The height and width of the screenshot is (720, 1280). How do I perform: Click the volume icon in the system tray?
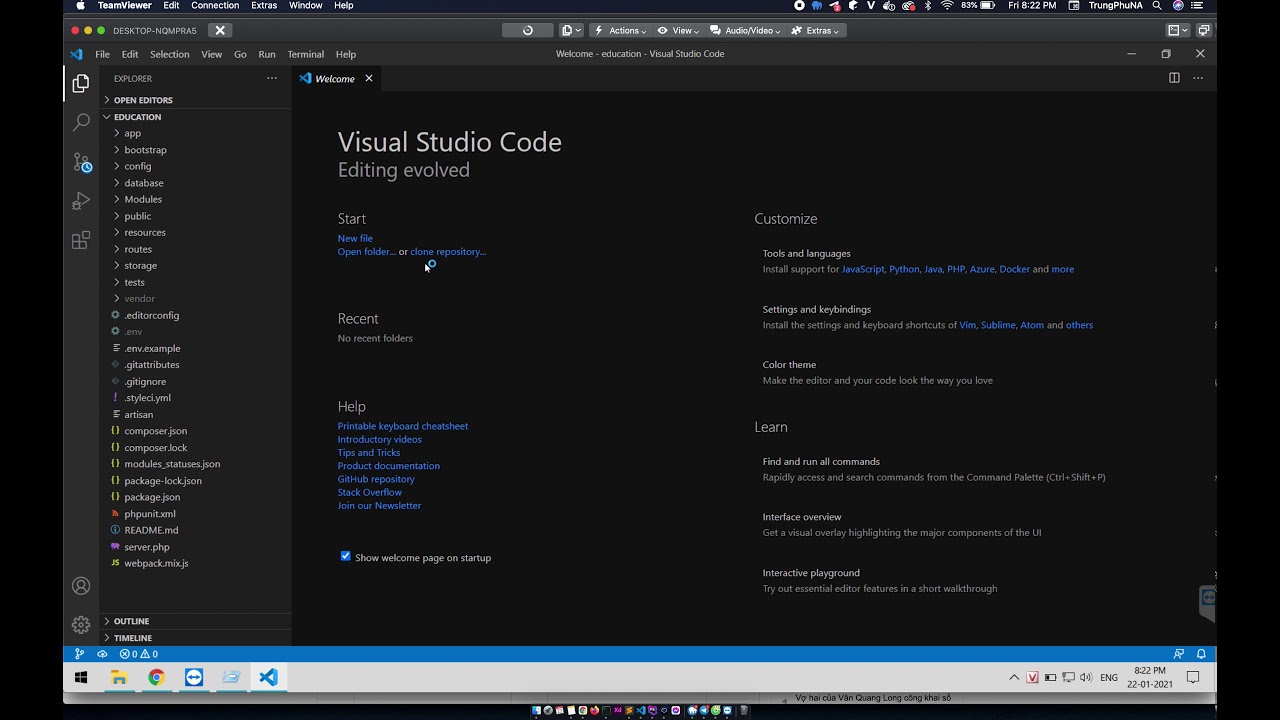tap(1086, 677)
